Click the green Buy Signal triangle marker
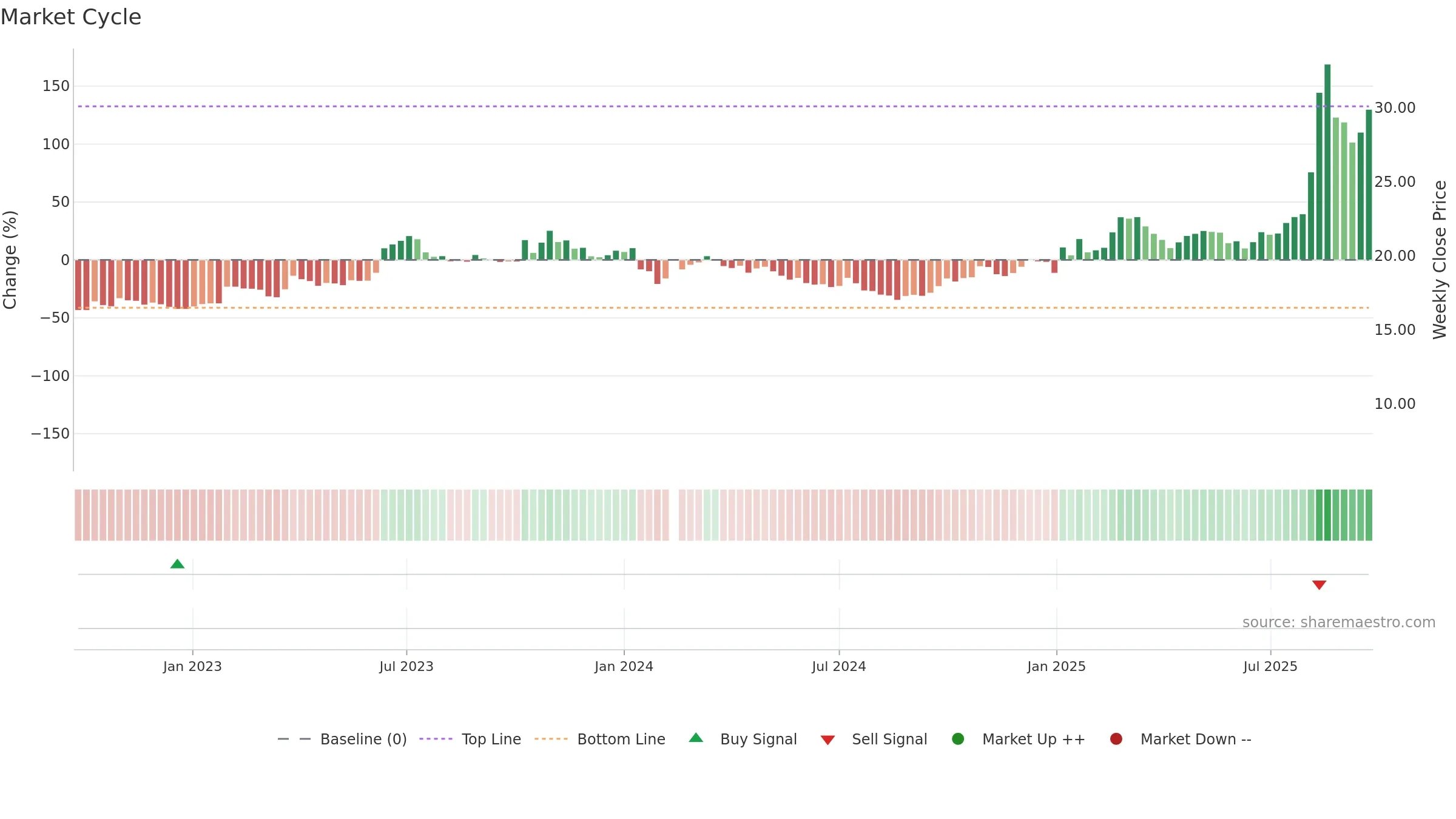1456x819 pixels. (177, 564)
